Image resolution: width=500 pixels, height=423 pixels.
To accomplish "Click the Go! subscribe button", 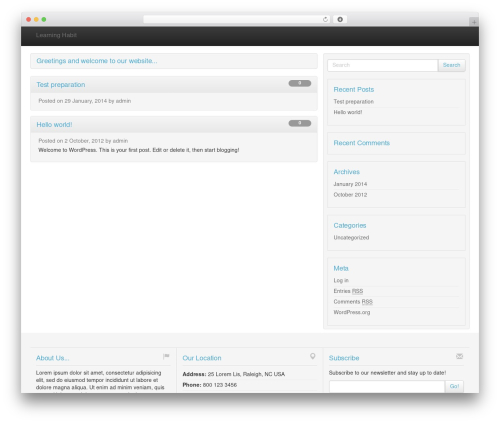I will tap(454, 387).
